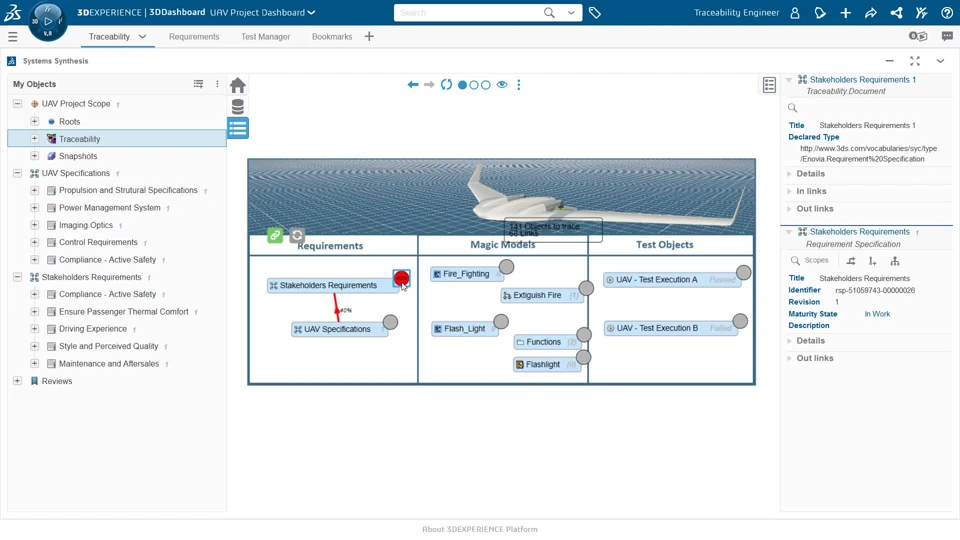Toggle gray circle on UAV - Test Execution A
The image size is (960, 540).
pyautogui.click(x=743, y=272)
